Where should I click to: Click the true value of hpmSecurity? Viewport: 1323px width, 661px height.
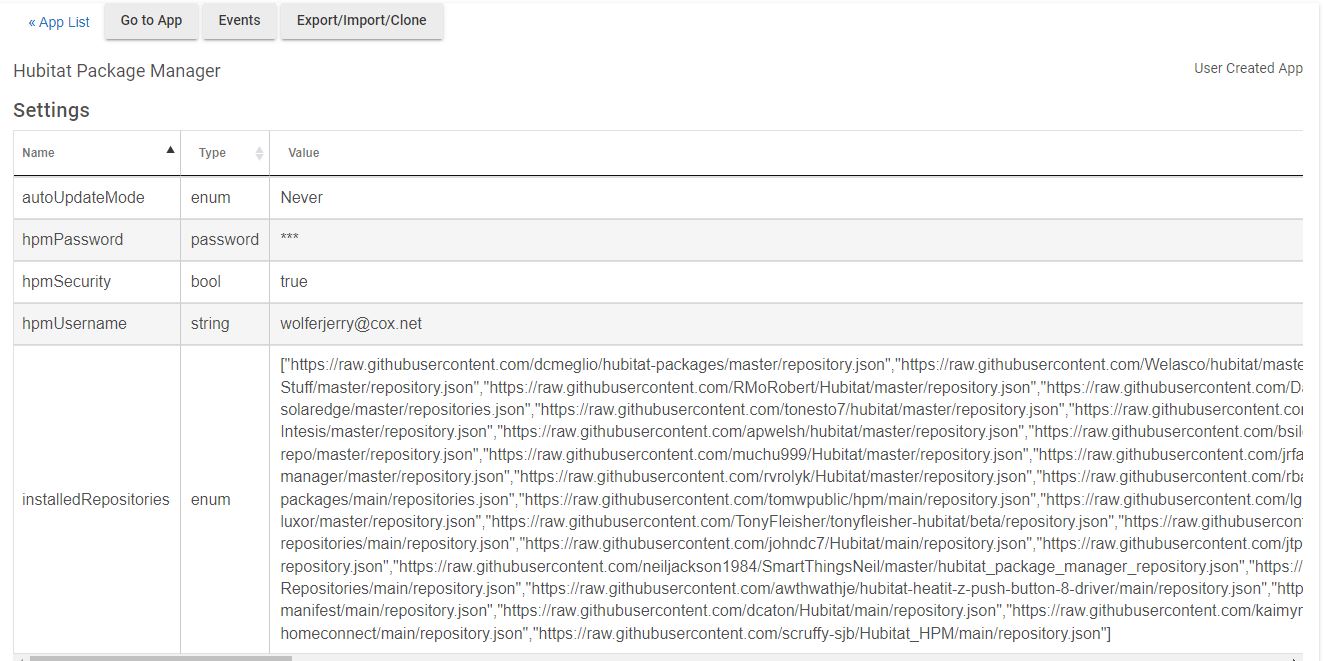tap(294, 282)
